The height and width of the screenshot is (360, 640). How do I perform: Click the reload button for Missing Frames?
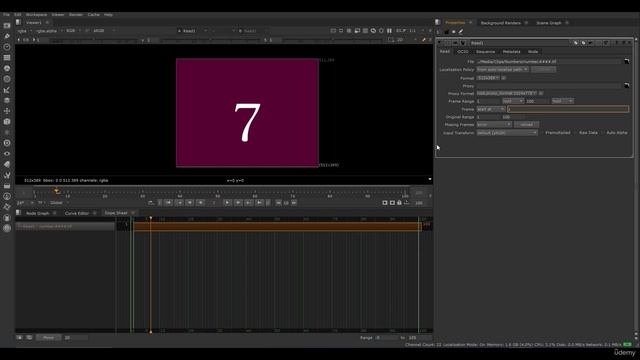[526, 124]
